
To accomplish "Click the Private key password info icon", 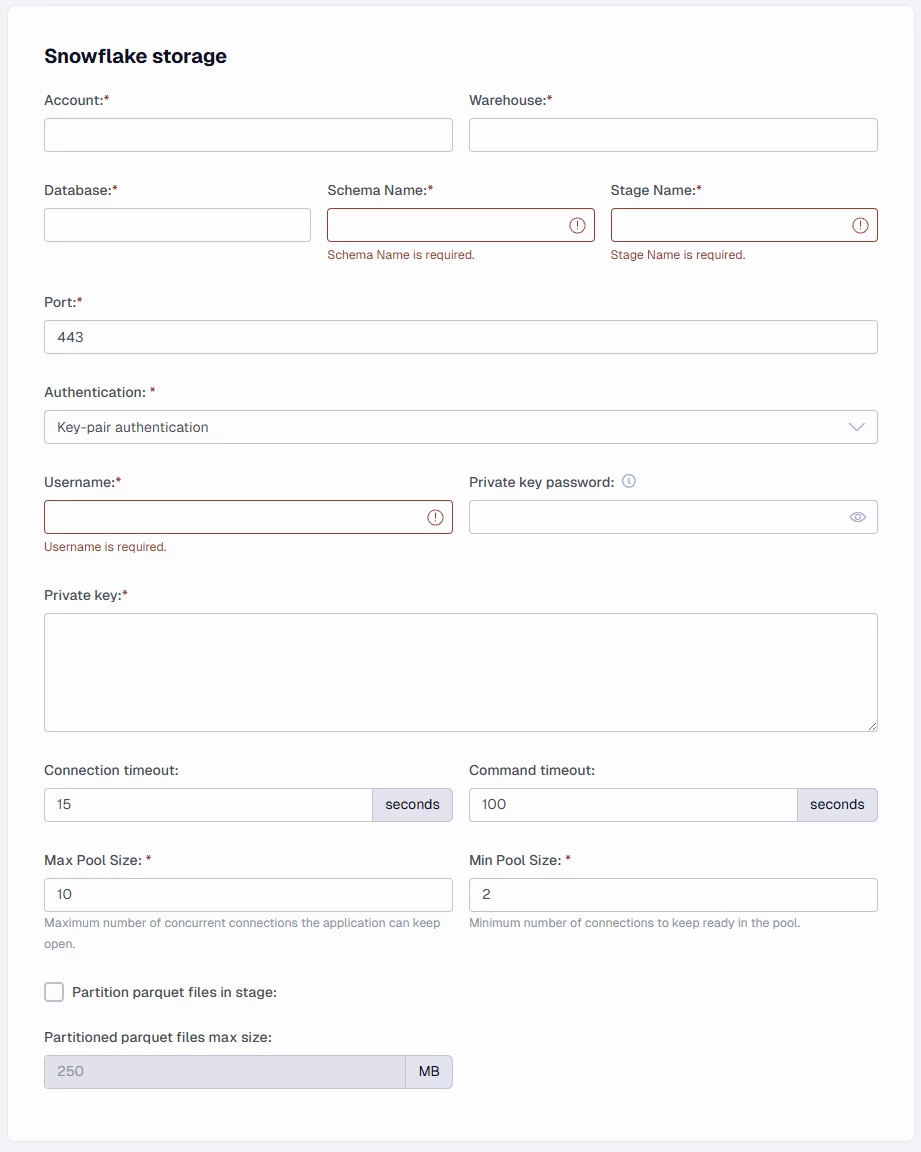I will click(x=629, y=481).
